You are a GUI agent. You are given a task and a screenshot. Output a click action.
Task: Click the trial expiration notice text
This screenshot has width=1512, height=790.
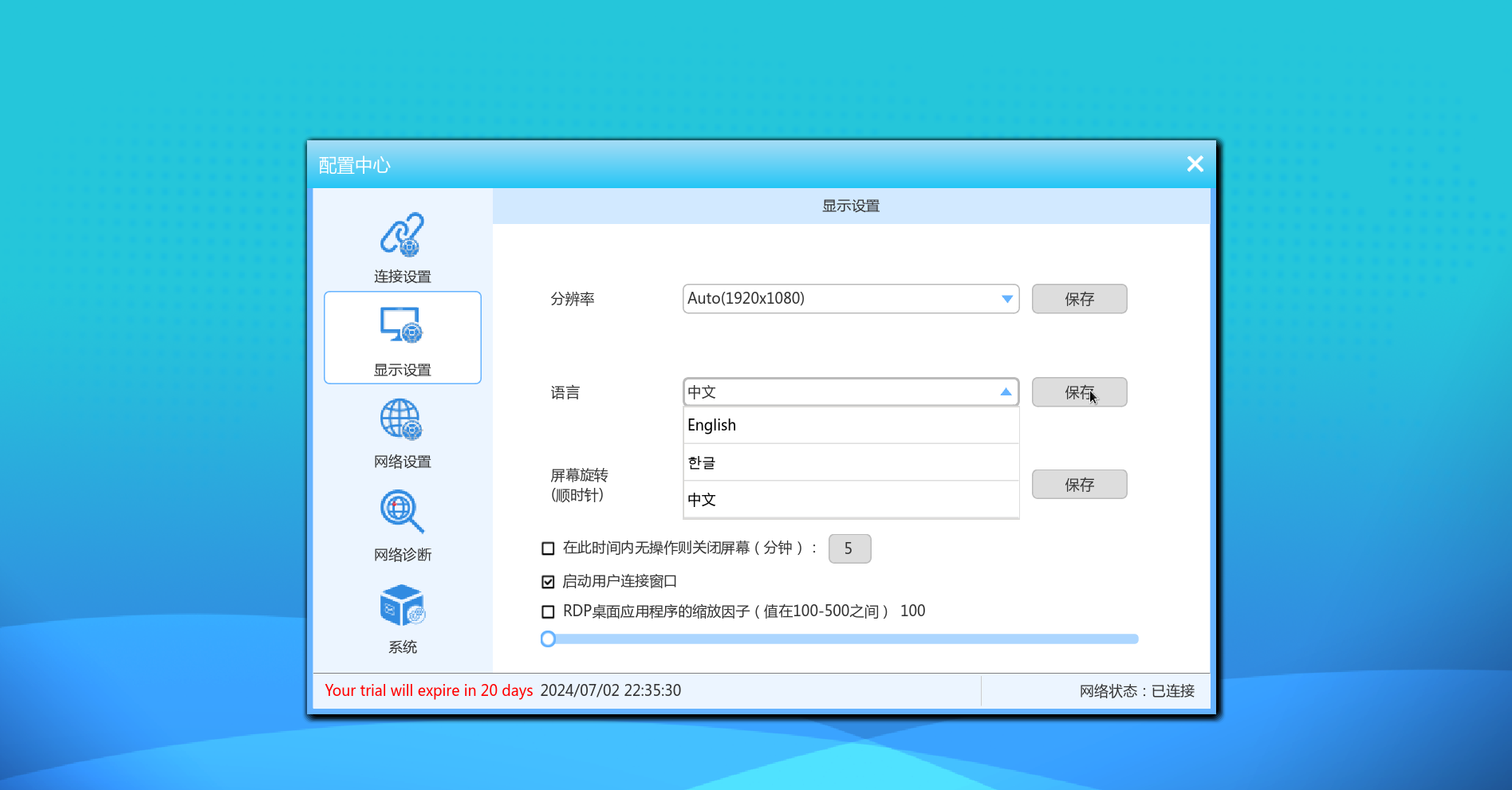[x=428, y=690]
